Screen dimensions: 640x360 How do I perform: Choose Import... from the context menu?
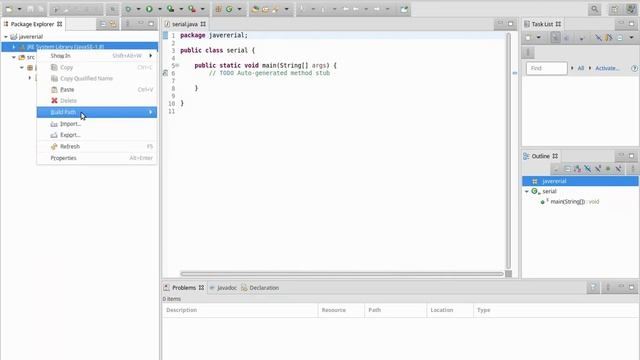coord(97,124)
